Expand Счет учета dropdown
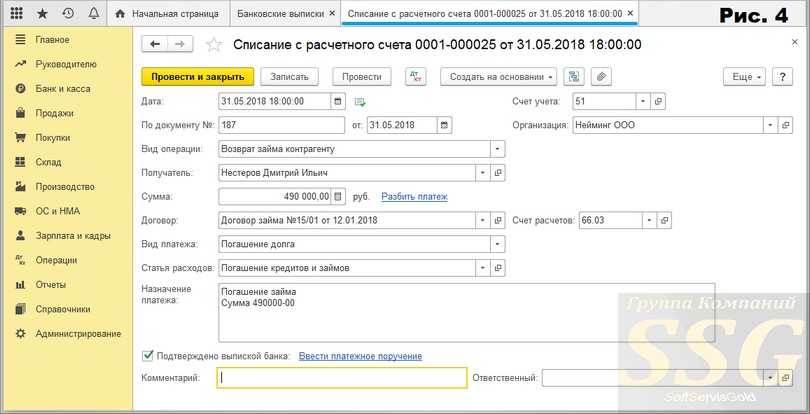810x414 pixels. 644,101
